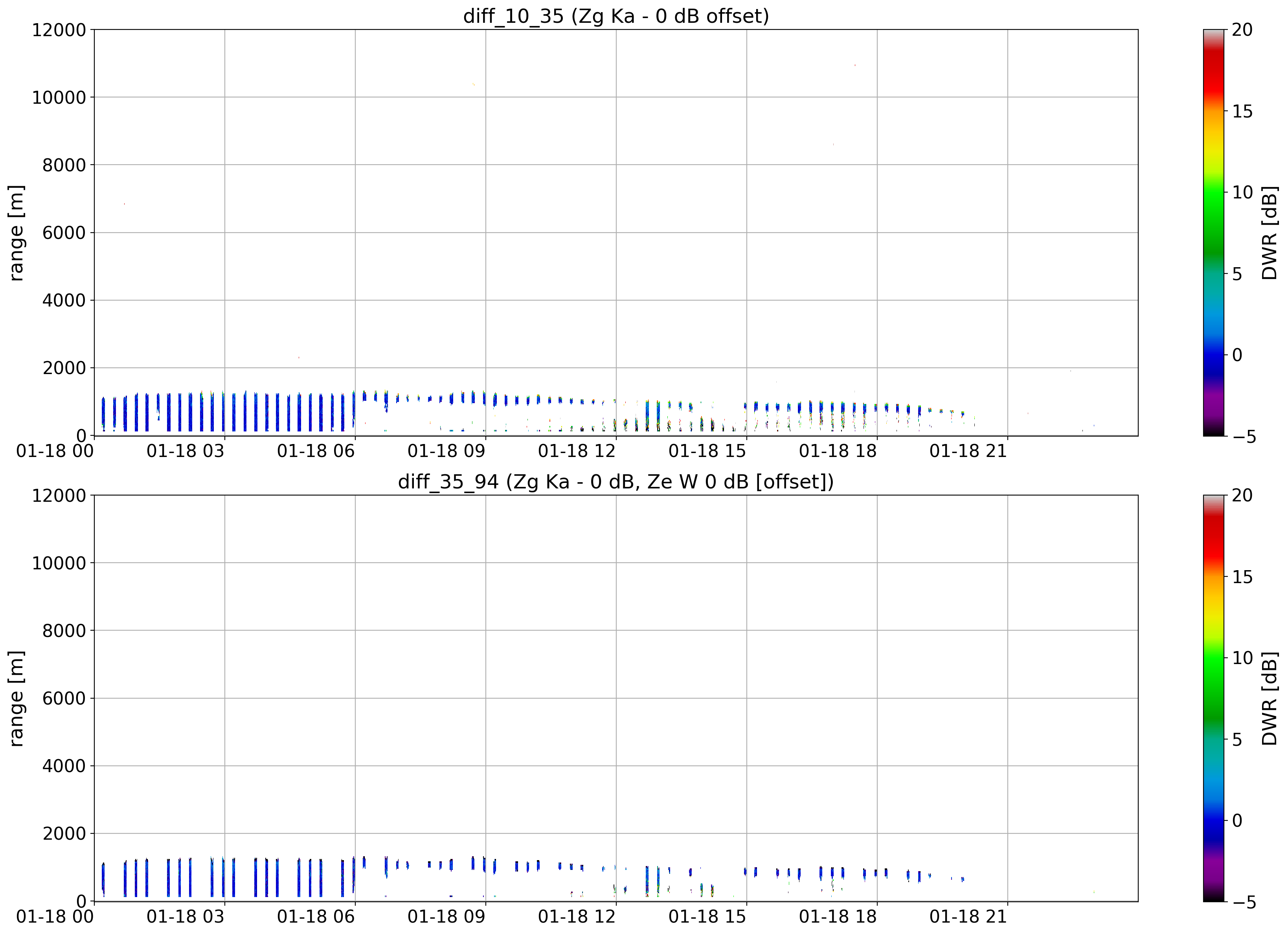The width and height of the screenshot is (1288, 934).
Task: Click the "10" tick on diff_35_94 colorbar
Action: (1242, 658)
